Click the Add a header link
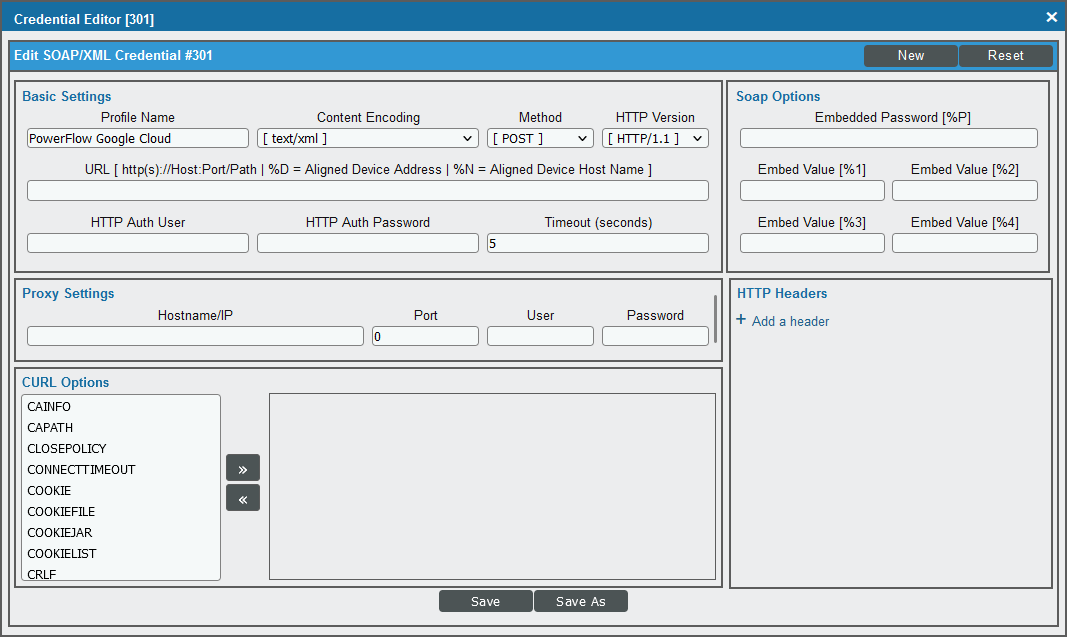Viewport: 1067px width, 637px height. (790, 321)
